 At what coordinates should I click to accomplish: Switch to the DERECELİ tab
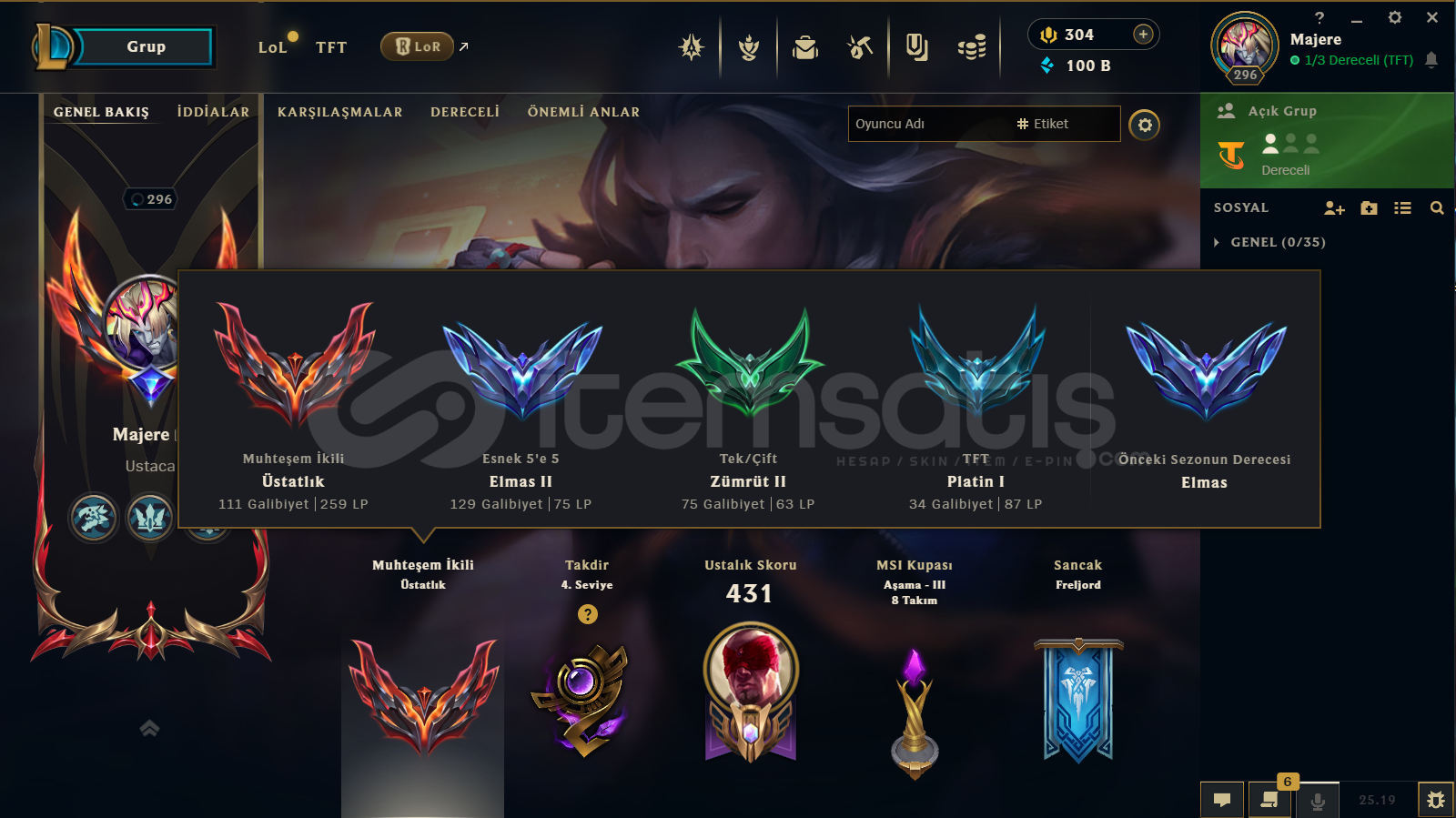coord(465,112)
